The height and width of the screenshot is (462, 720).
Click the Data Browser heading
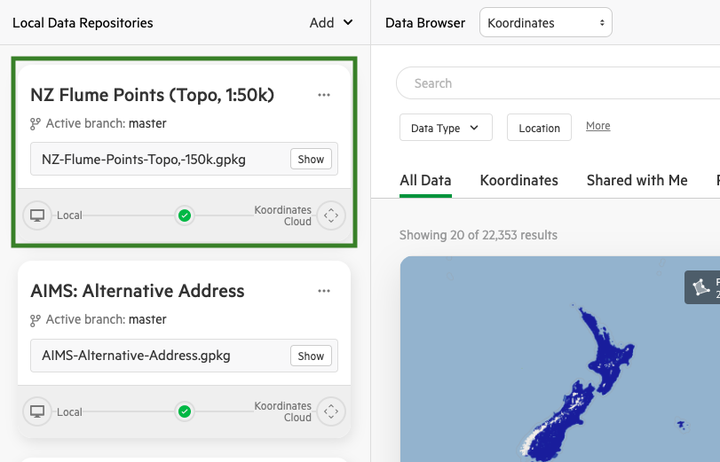[425, 23]
